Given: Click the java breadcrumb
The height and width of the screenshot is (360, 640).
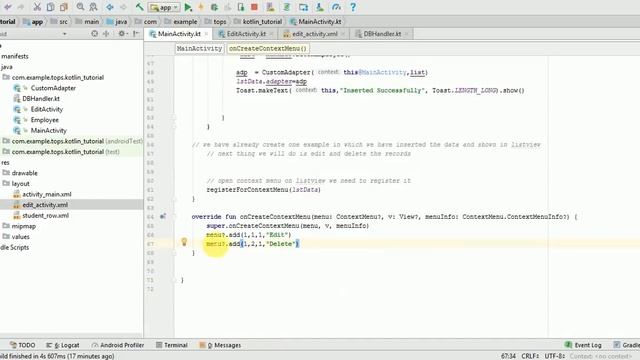Looking at the screenshot, I should (x=117, y=22).
